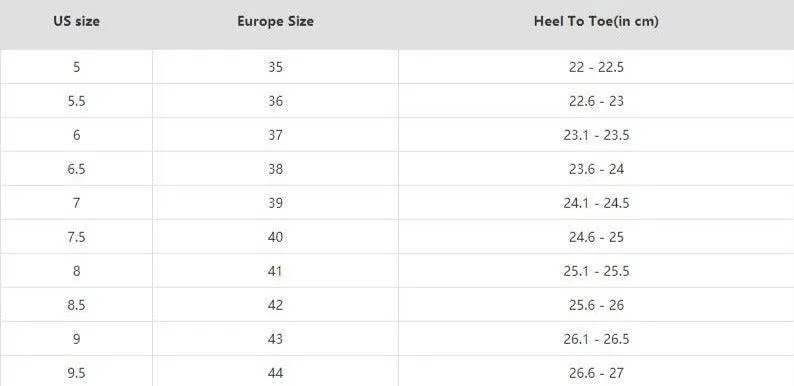
Task: Click the Europe Size column header
Action: (x=275, y=22)
